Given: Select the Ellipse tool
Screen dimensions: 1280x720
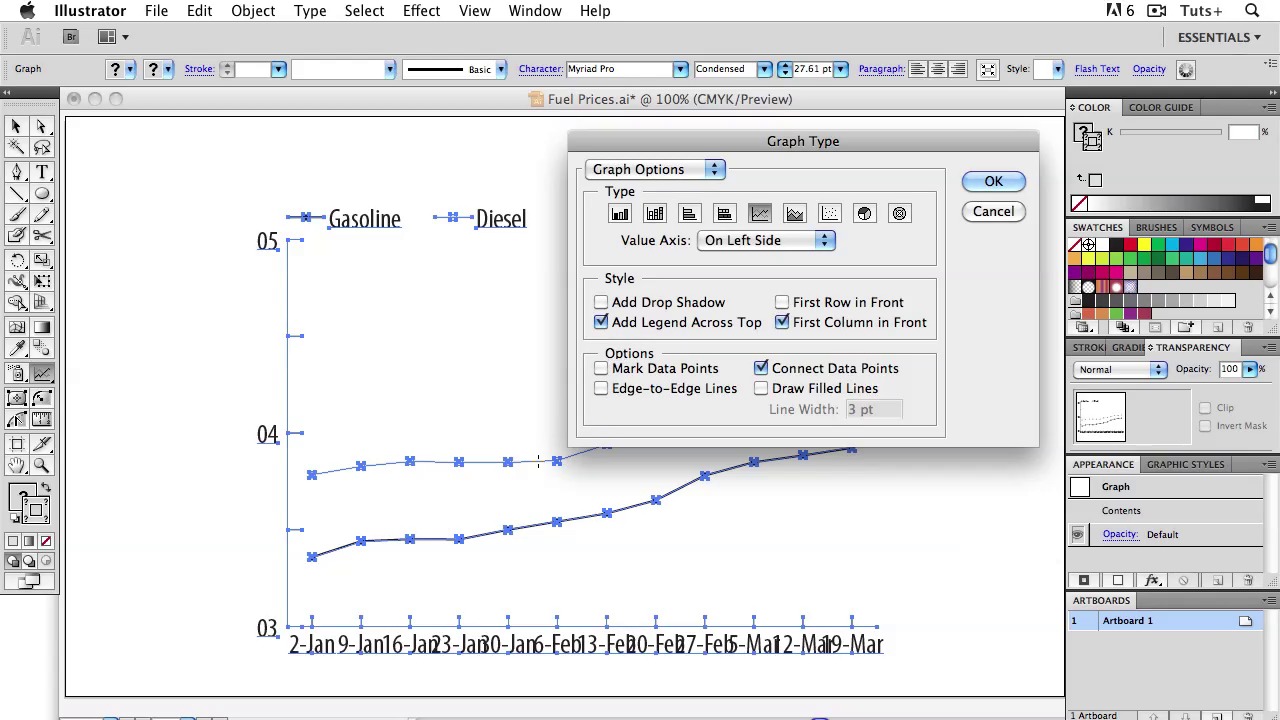Looking at the screenshot, I should [42, 194].
